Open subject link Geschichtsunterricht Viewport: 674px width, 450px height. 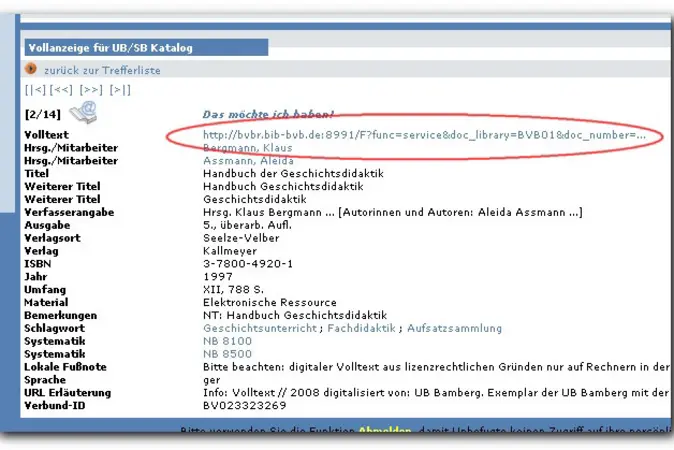[260, 328]
